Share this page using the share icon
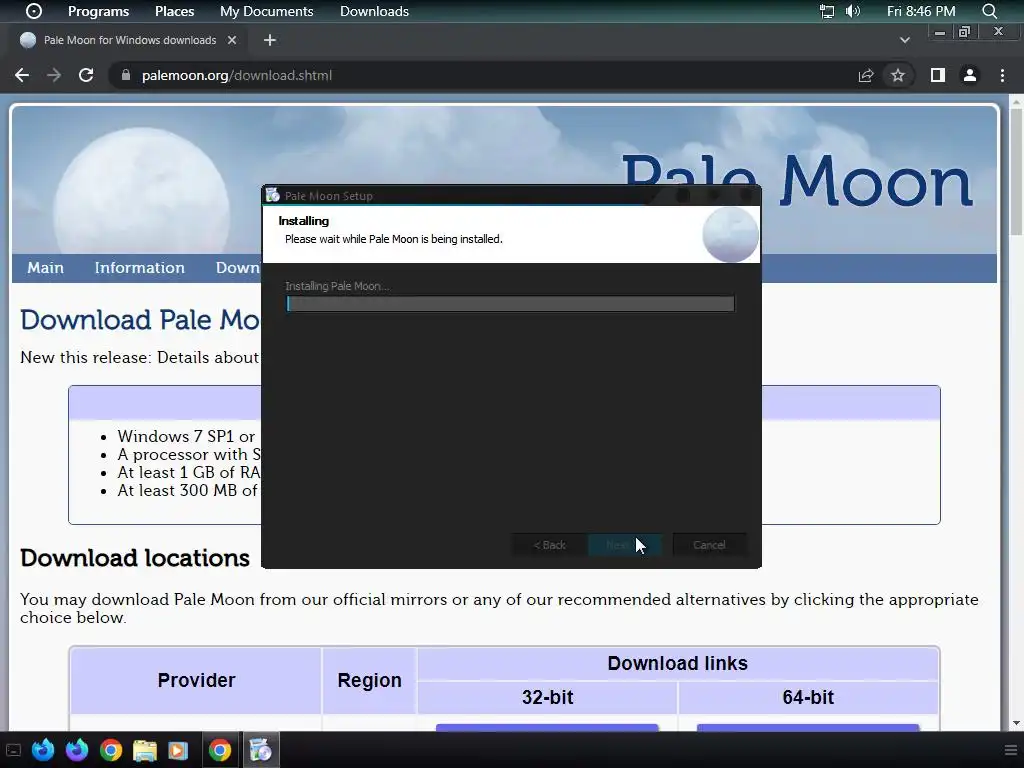 [x=866, y=75]
